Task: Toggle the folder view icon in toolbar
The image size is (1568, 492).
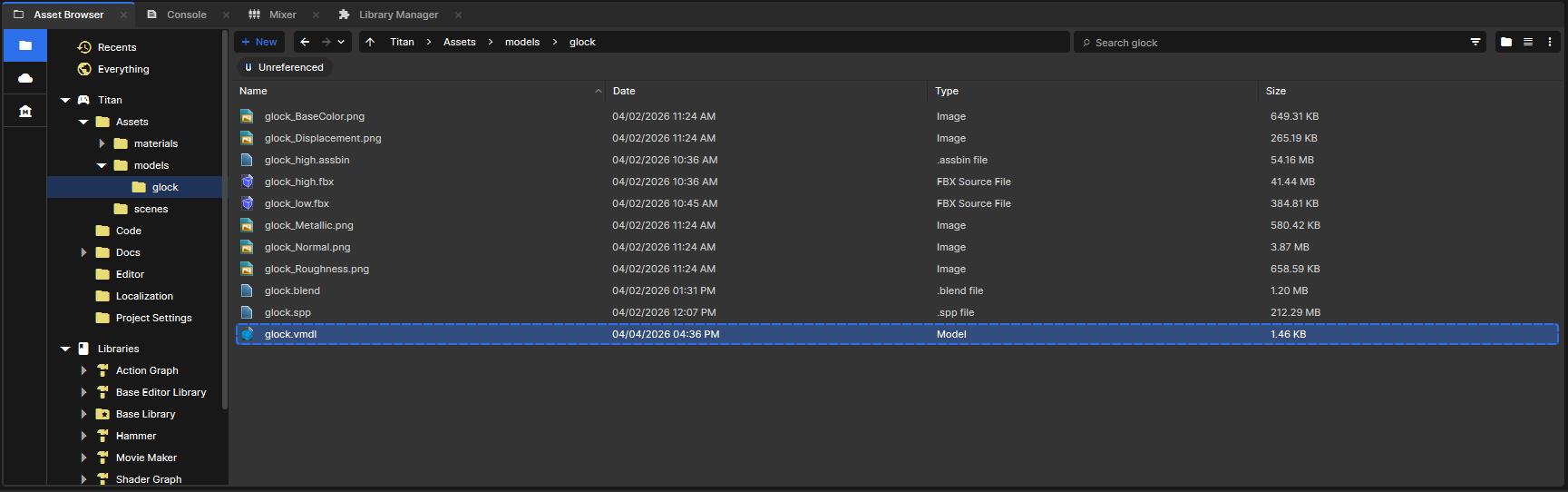Action: click(x=1506, y=42)
